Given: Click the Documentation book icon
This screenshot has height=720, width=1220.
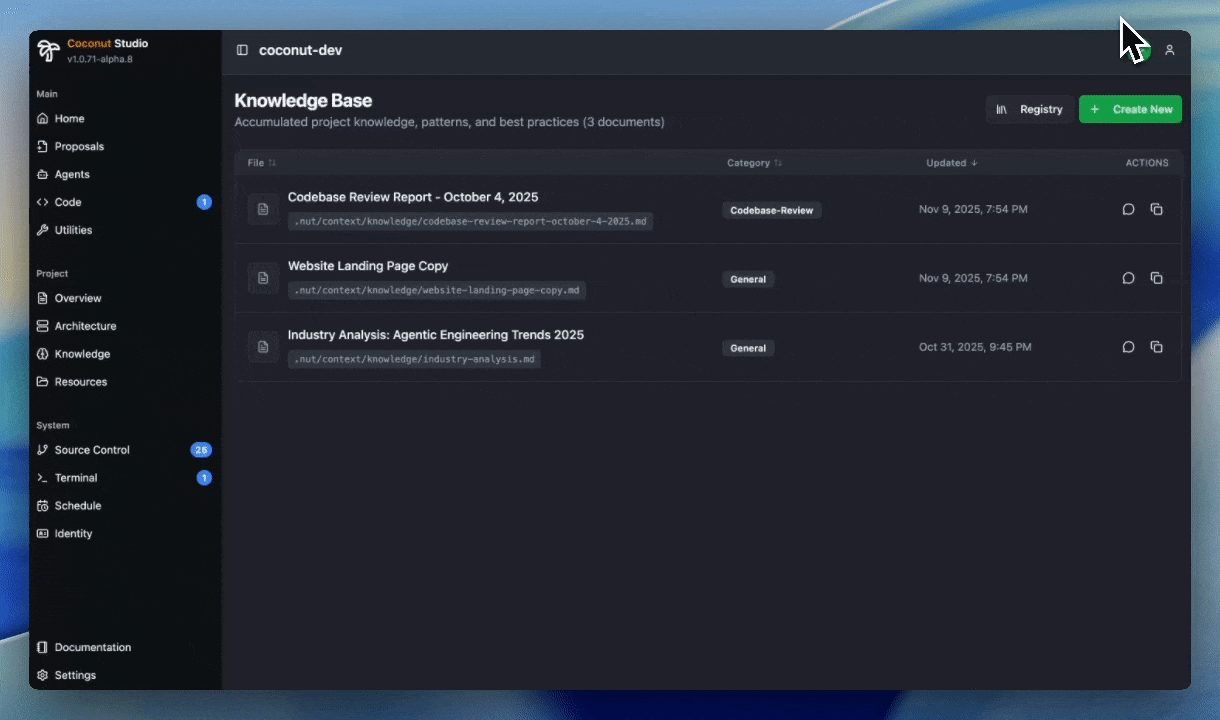Looking at the screenshot, I should tap(42, 647).
